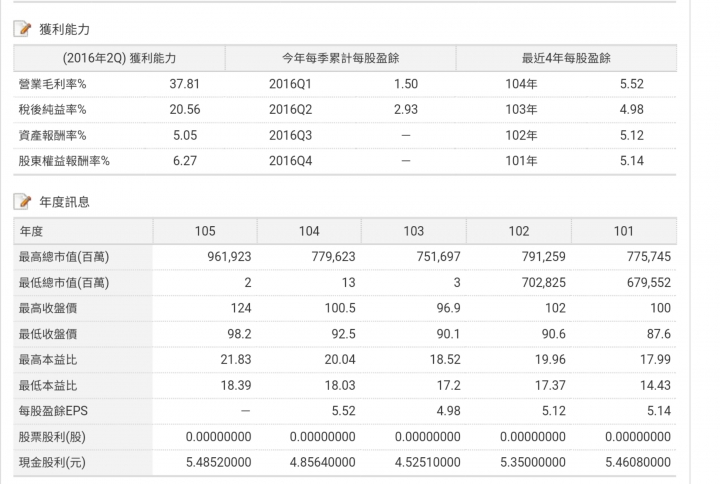This screenshot has height=484, width=720.
Task: Click the 105 year column header
Action: [x=205, y=231]
